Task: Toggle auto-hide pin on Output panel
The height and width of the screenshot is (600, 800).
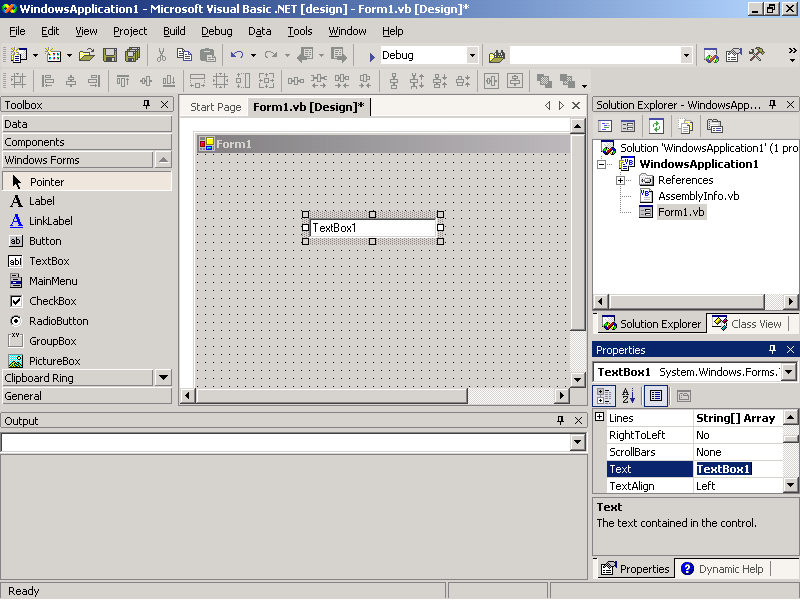Action: (560, 420)
